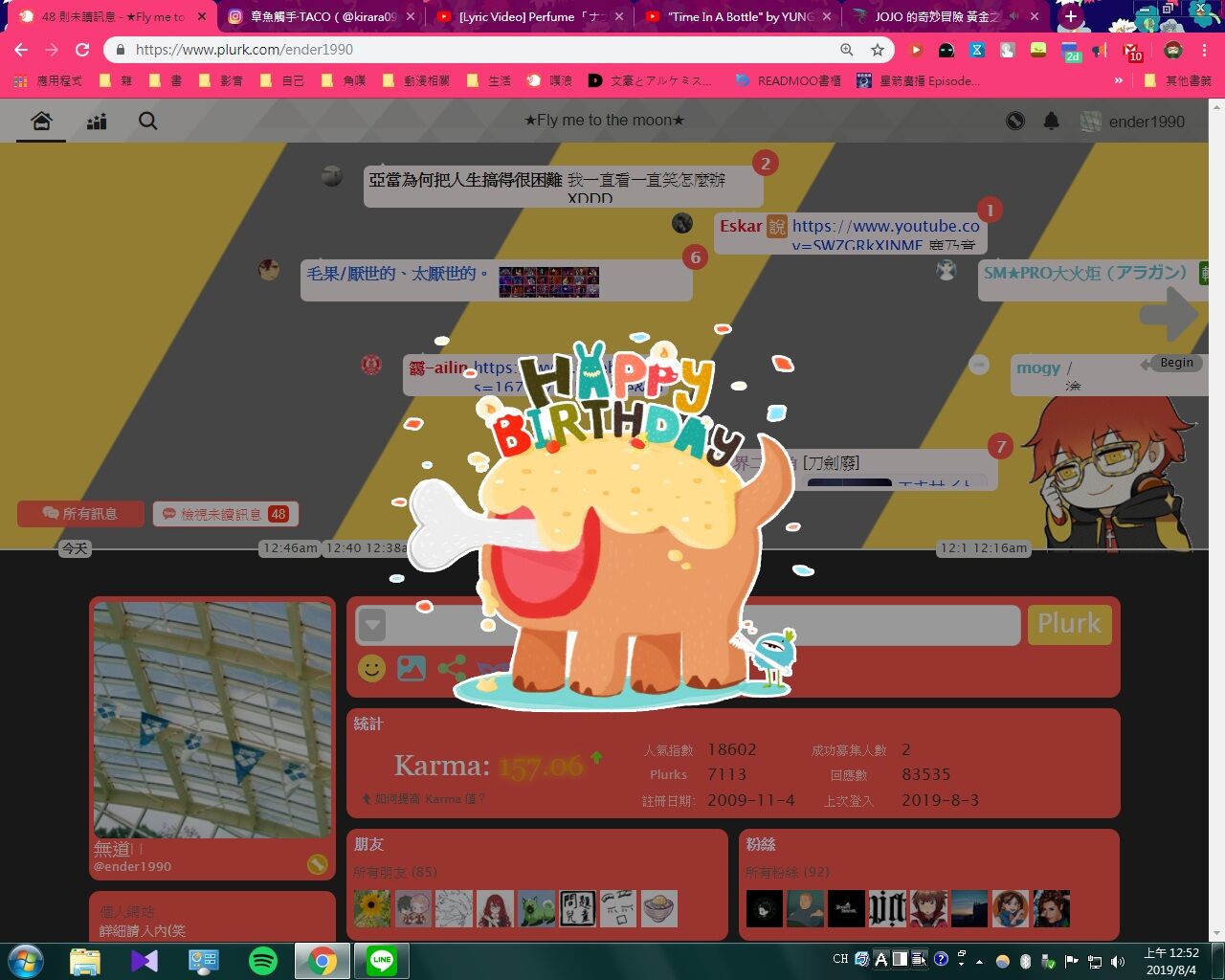1225x980 pixels.
Task: Open the qualifier dropdown in the post box
Action: (x=372, y=626)
